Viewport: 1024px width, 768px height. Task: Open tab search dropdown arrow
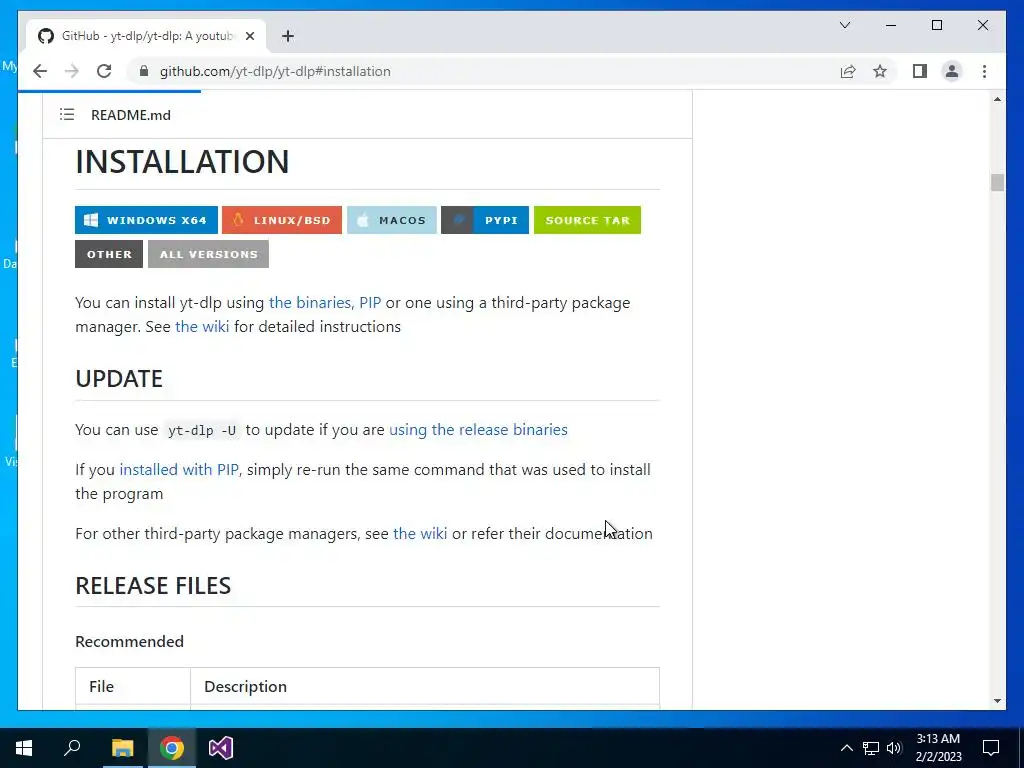coord(844,25)
